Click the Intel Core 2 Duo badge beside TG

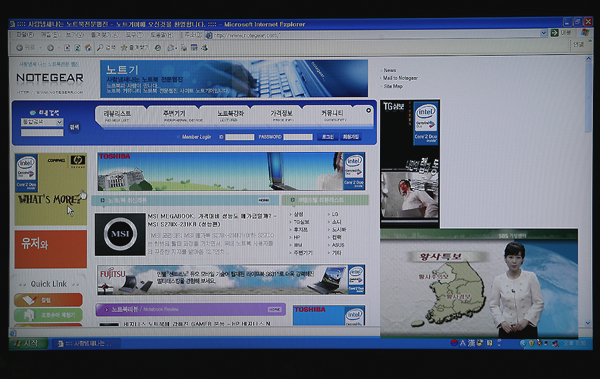425,123
